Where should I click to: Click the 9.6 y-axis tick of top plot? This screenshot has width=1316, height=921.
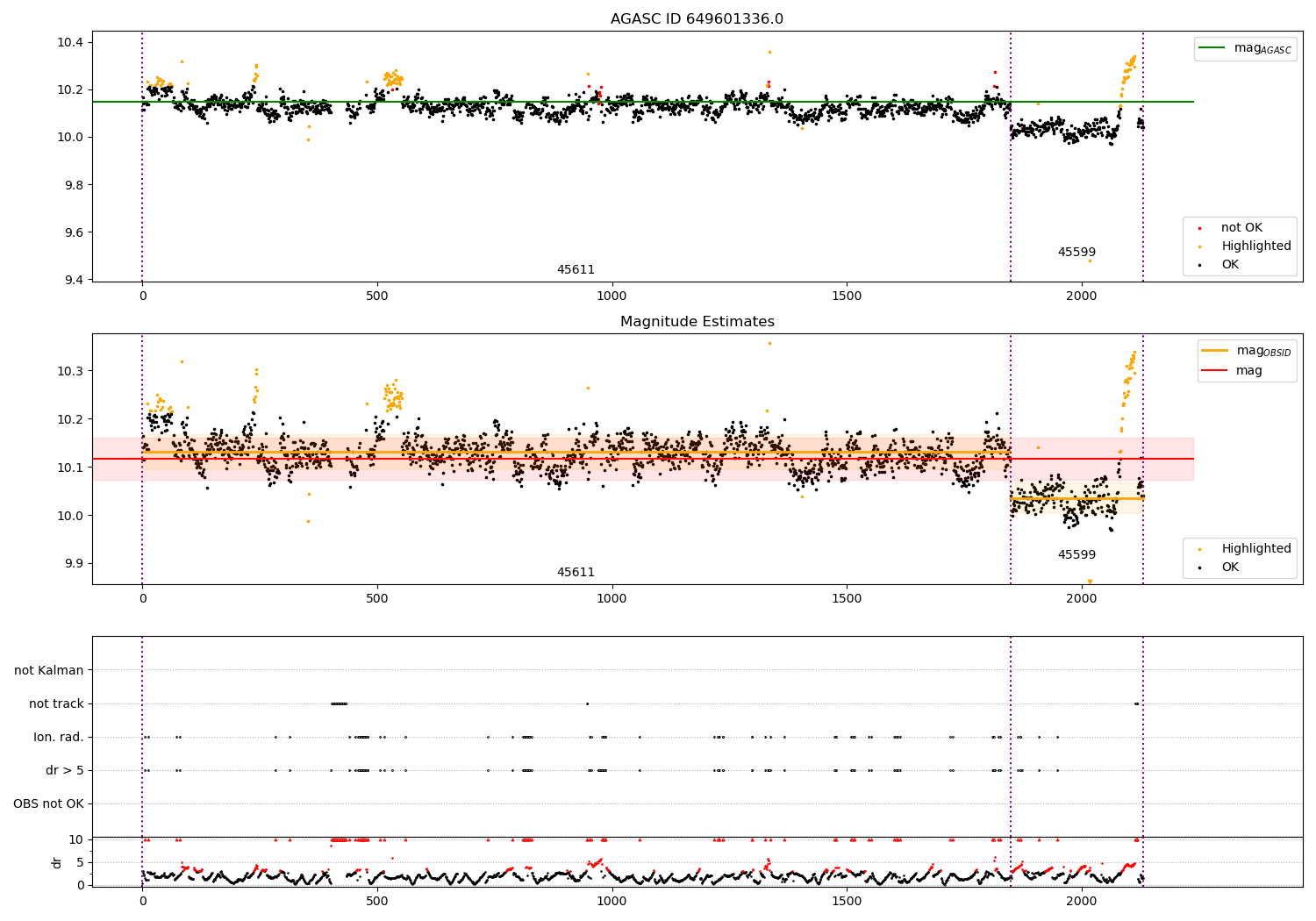coord(74,232)
